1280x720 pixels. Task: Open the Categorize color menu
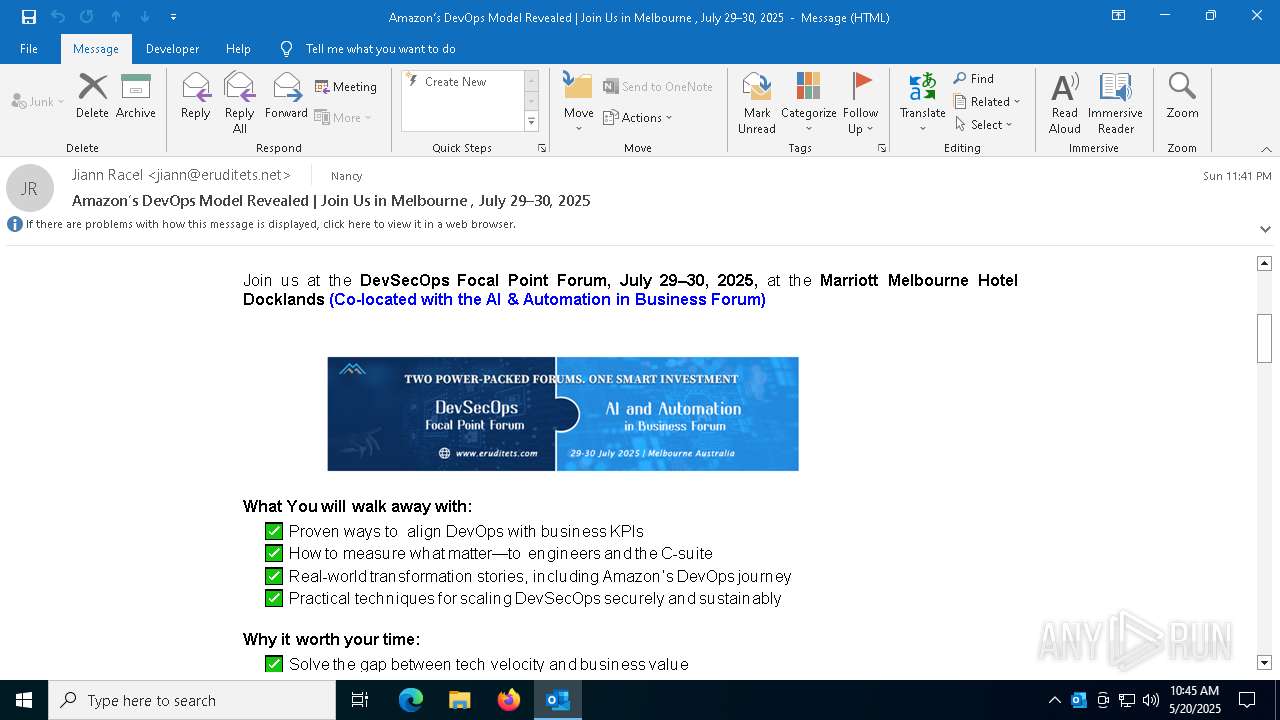point(808,103)
